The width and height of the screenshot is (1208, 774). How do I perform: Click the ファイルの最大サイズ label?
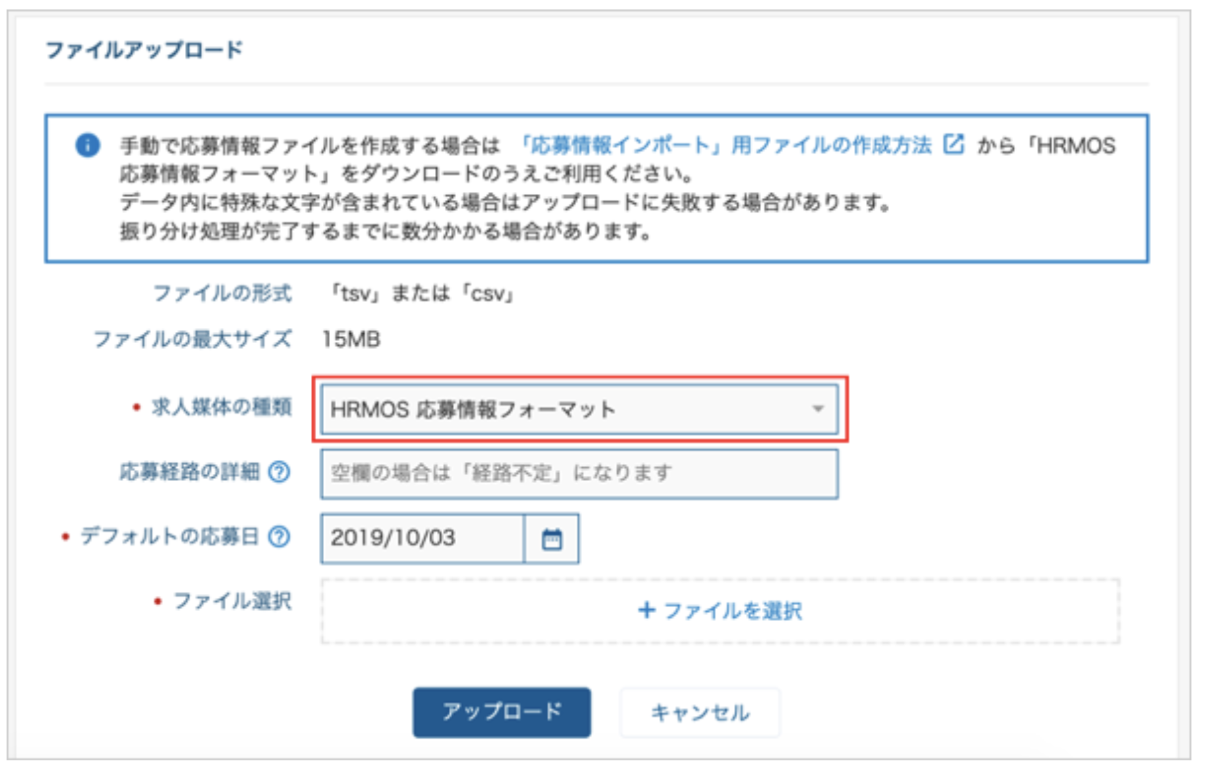click(x=192, y=339)
